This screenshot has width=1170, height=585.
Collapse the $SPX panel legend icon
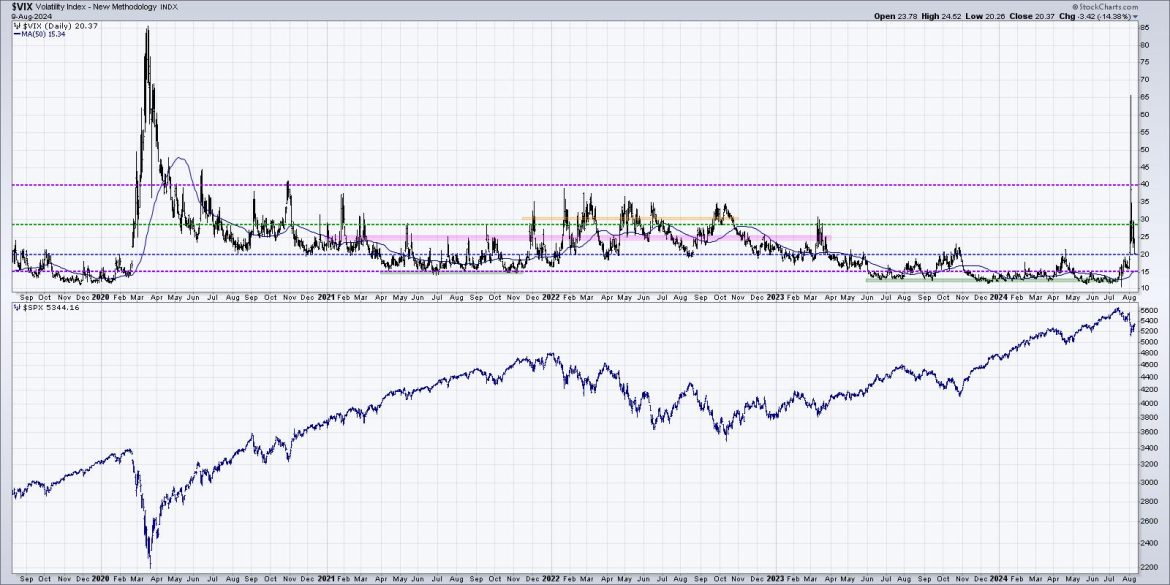pos(16,309)
